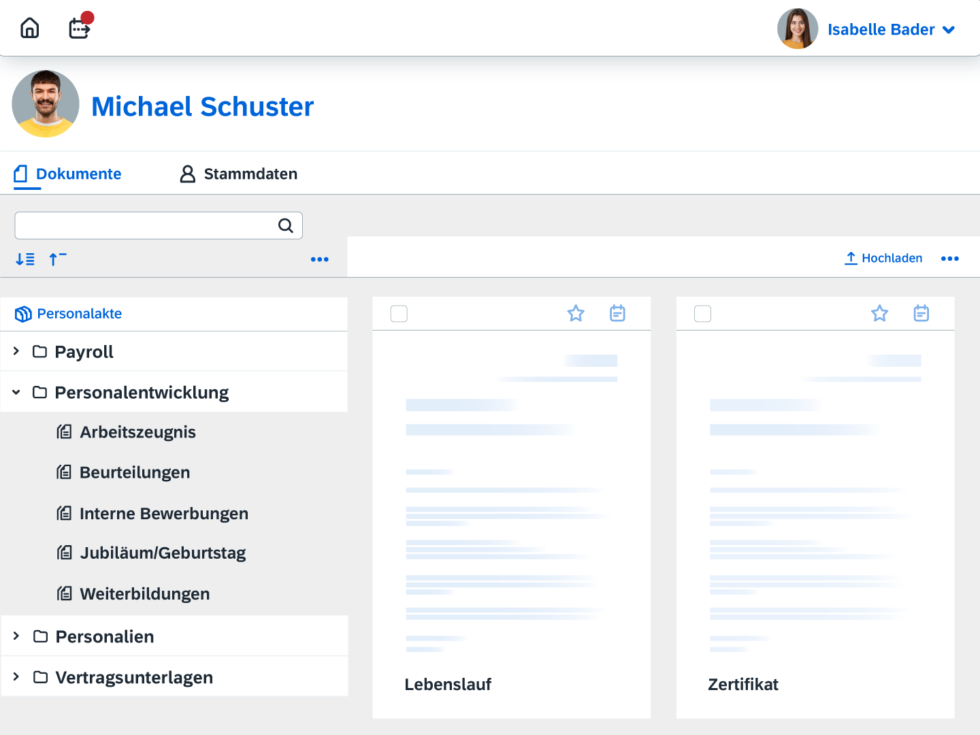Image resolution: width=980 pixels, height=735 pixels.
Task: Expand the Vertragsunterlagen folder
Action: point(15,677)
